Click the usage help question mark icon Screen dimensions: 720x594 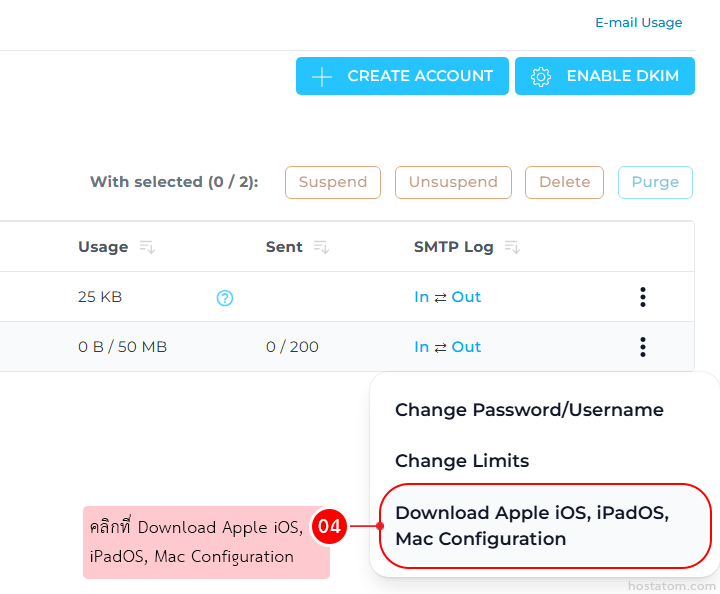[x=225, y=298]
